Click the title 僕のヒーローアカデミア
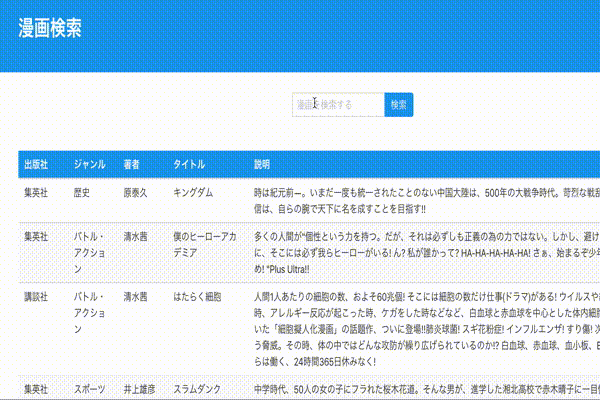 205,245
